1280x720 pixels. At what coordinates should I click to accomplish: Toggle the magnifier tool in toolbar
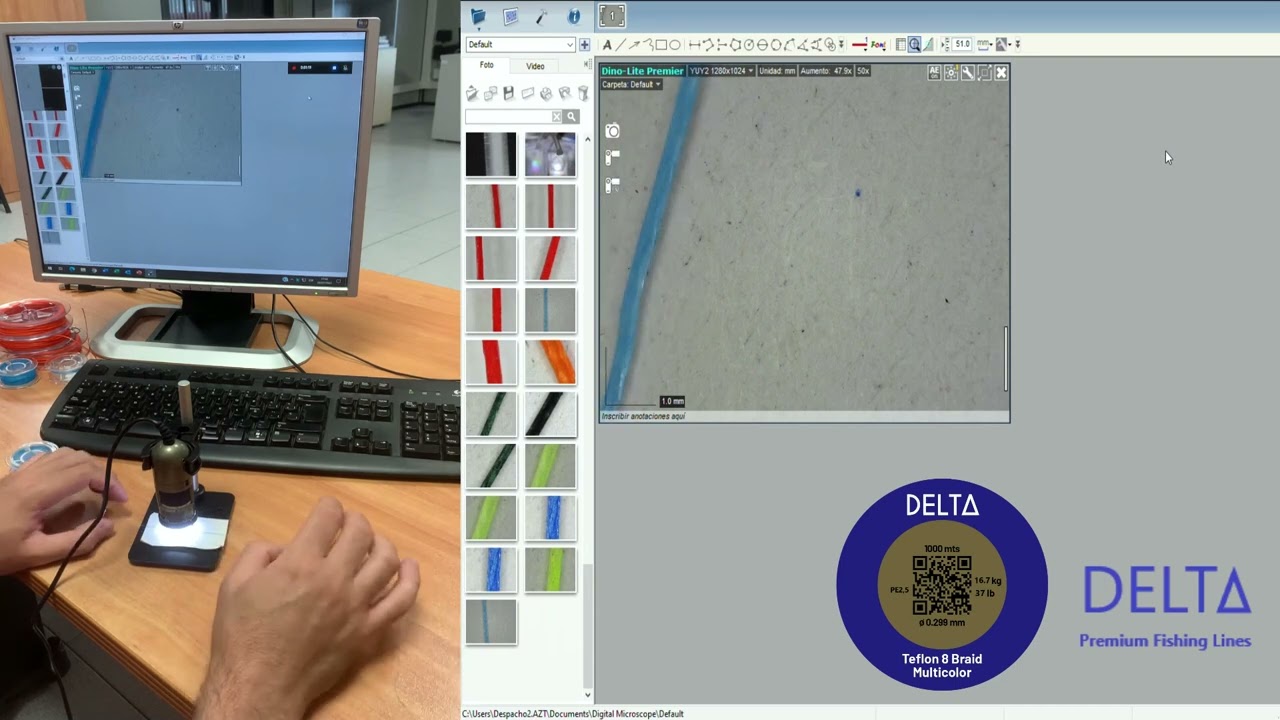(914, 44)
